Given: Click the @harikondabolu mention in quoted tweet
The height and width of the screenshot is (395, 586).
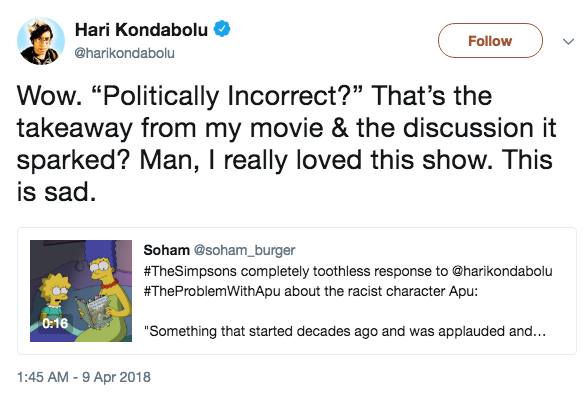Looking at the screenshot, I should (502, 271).
